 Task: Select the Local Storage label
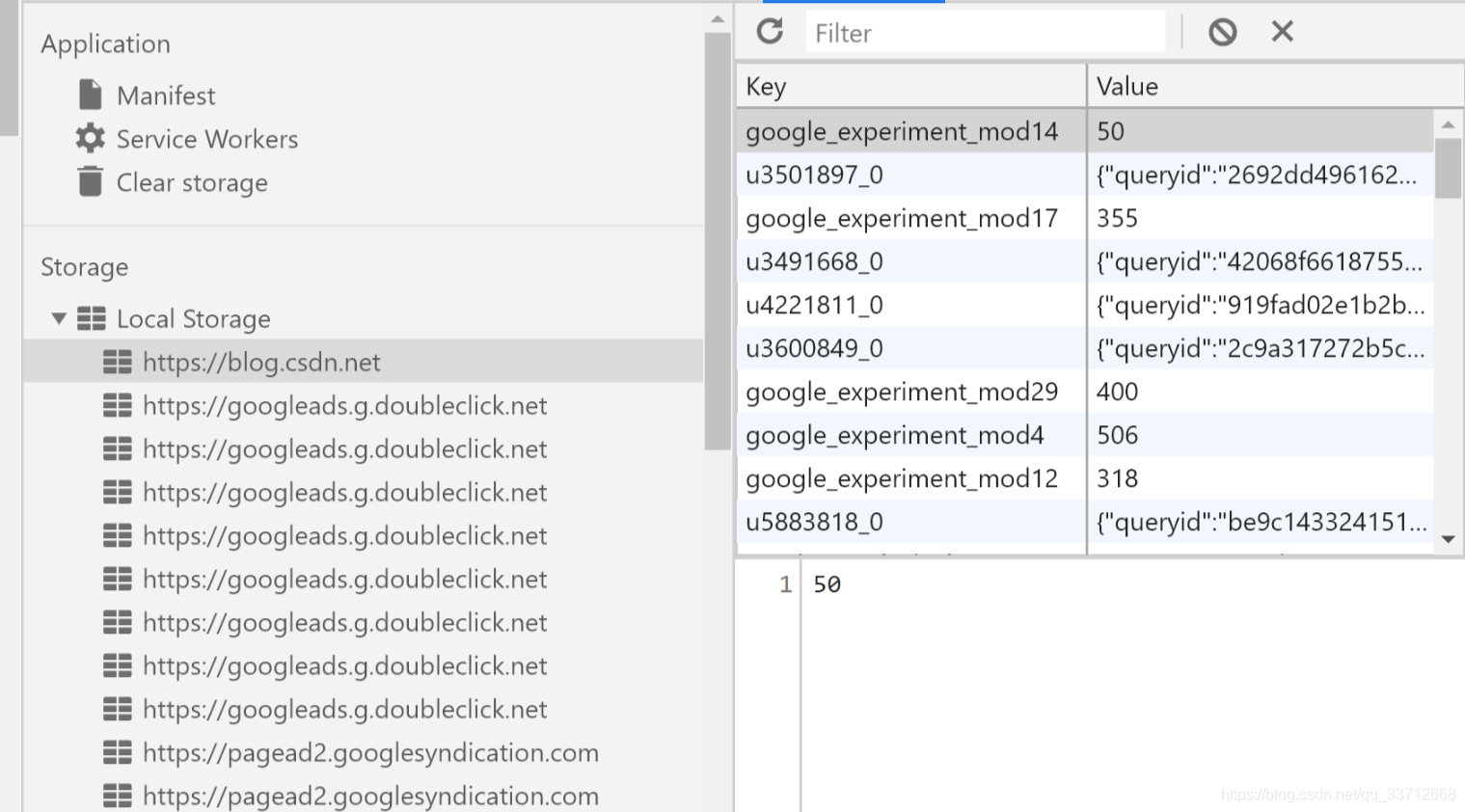pyautogui.click(x=194, y=319)
